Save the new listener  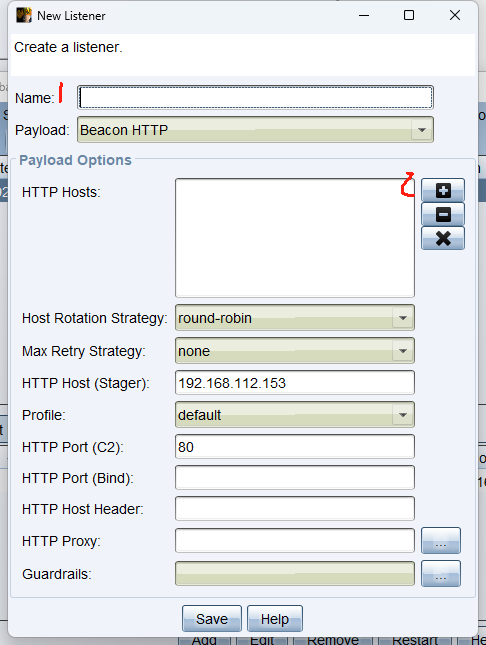pyautogui.click(x=212, y=618)
